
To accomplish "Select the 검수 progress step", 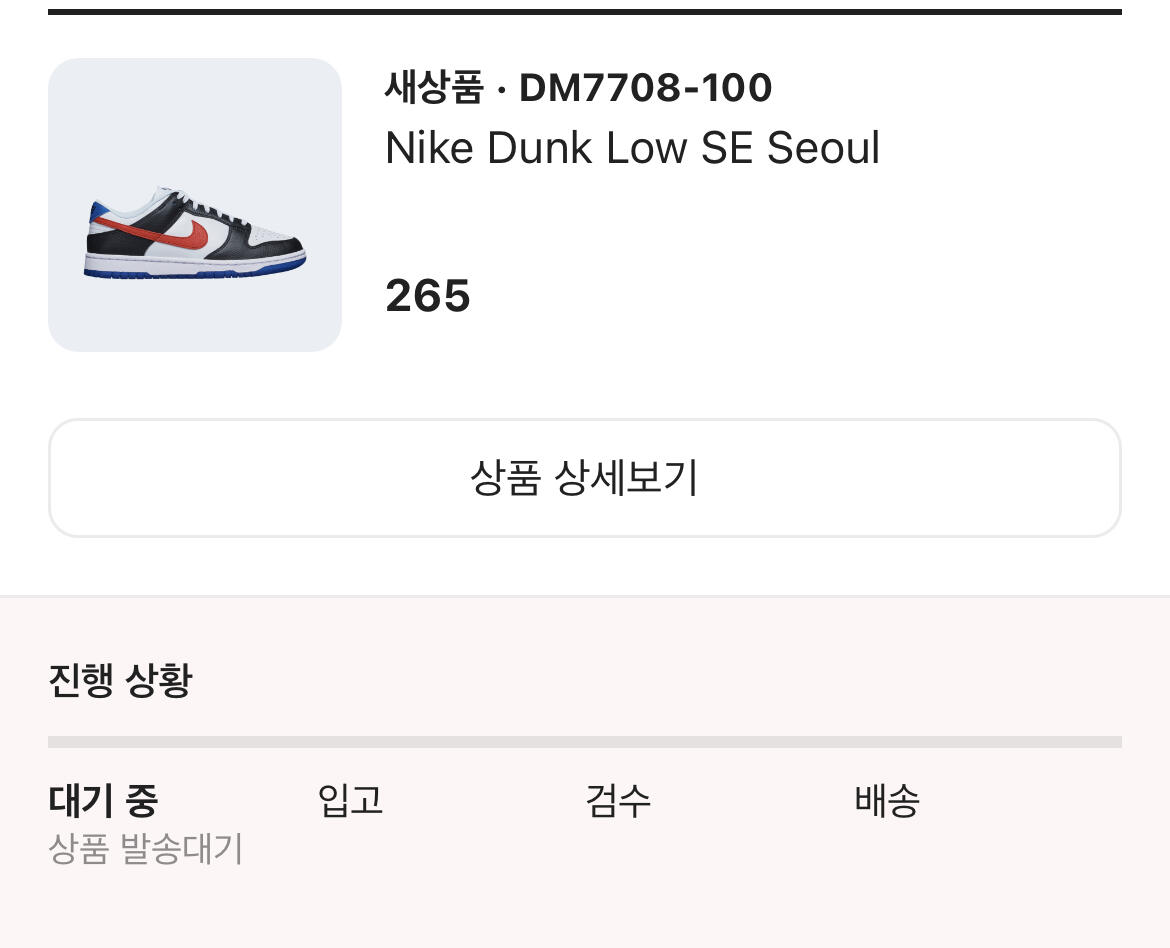I will (x=618, y=800).
